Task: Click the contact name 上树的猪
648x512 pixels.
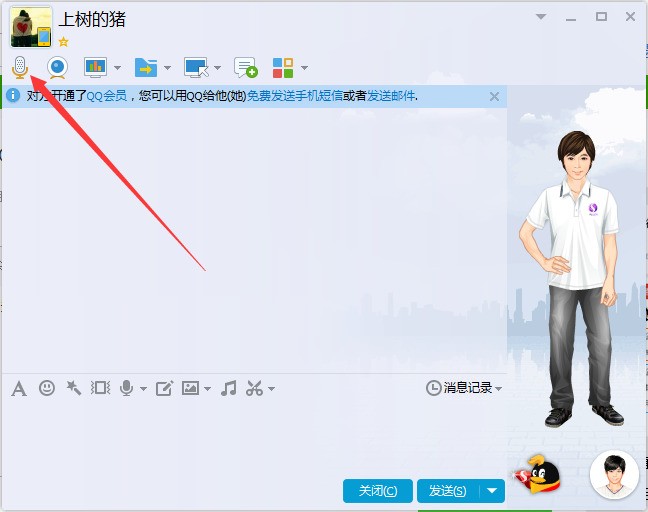Action: pos(92,19)
